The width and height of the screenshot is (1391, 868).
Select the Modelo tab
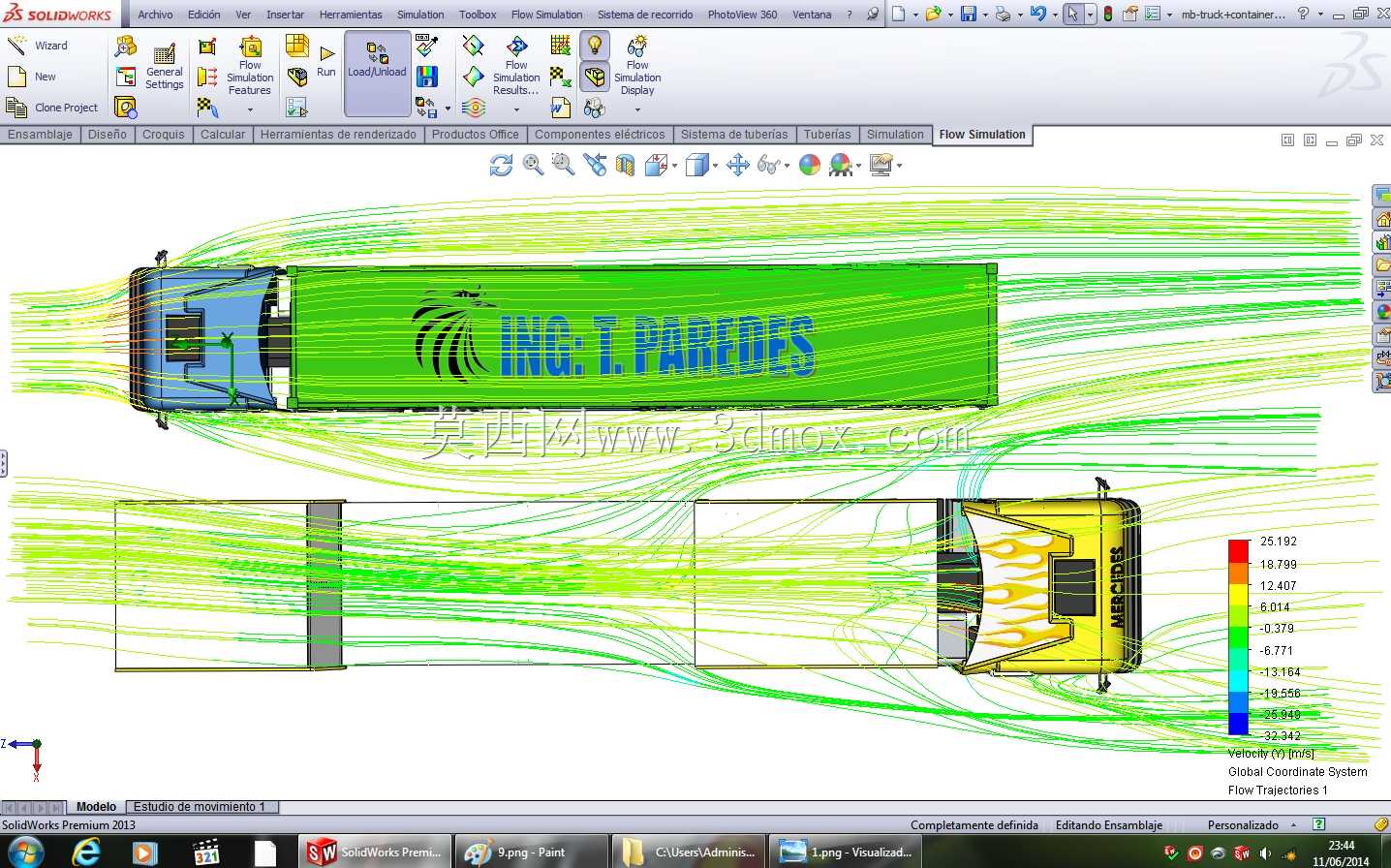[96, 807]
